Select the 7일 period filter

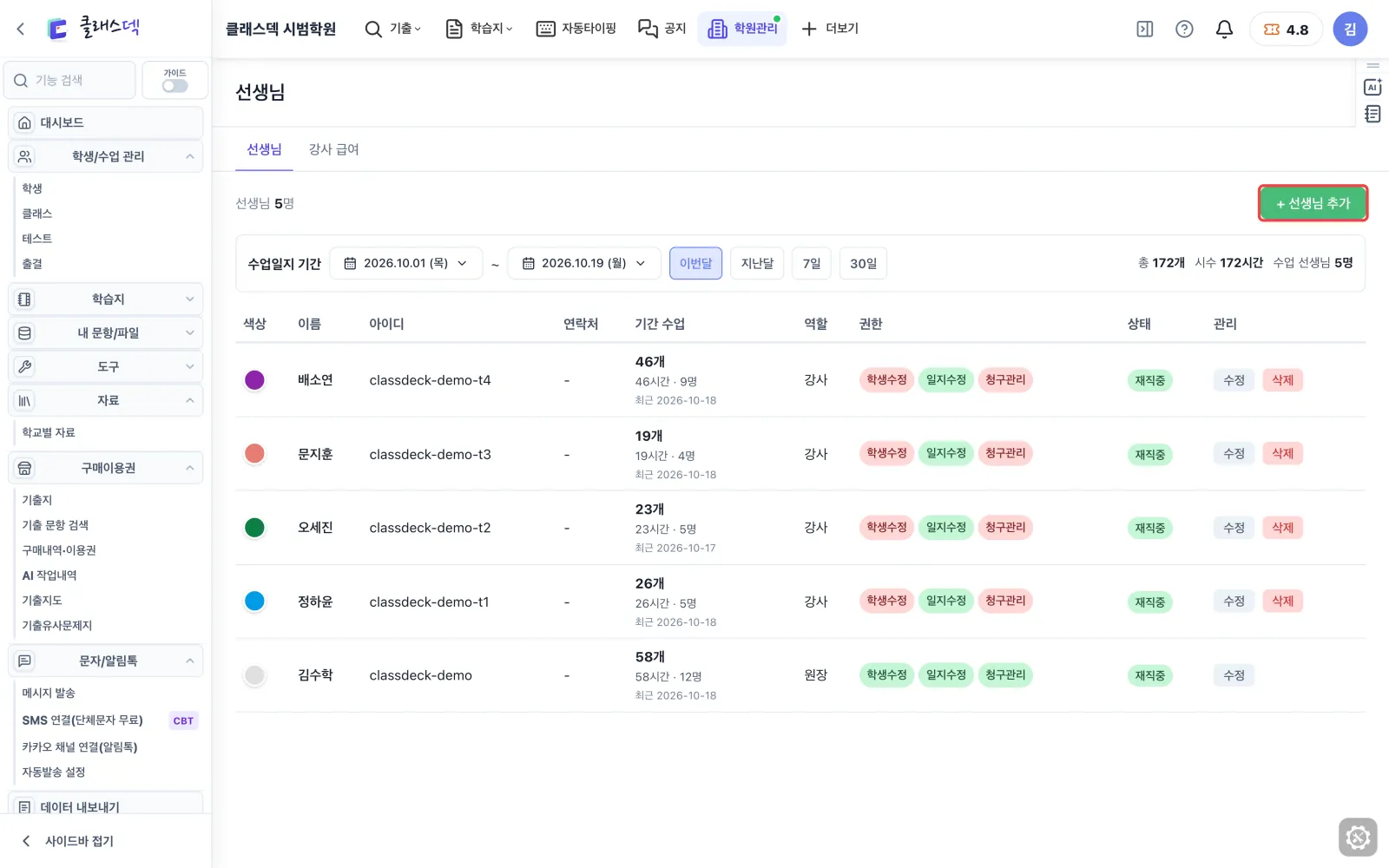(812, 263)
